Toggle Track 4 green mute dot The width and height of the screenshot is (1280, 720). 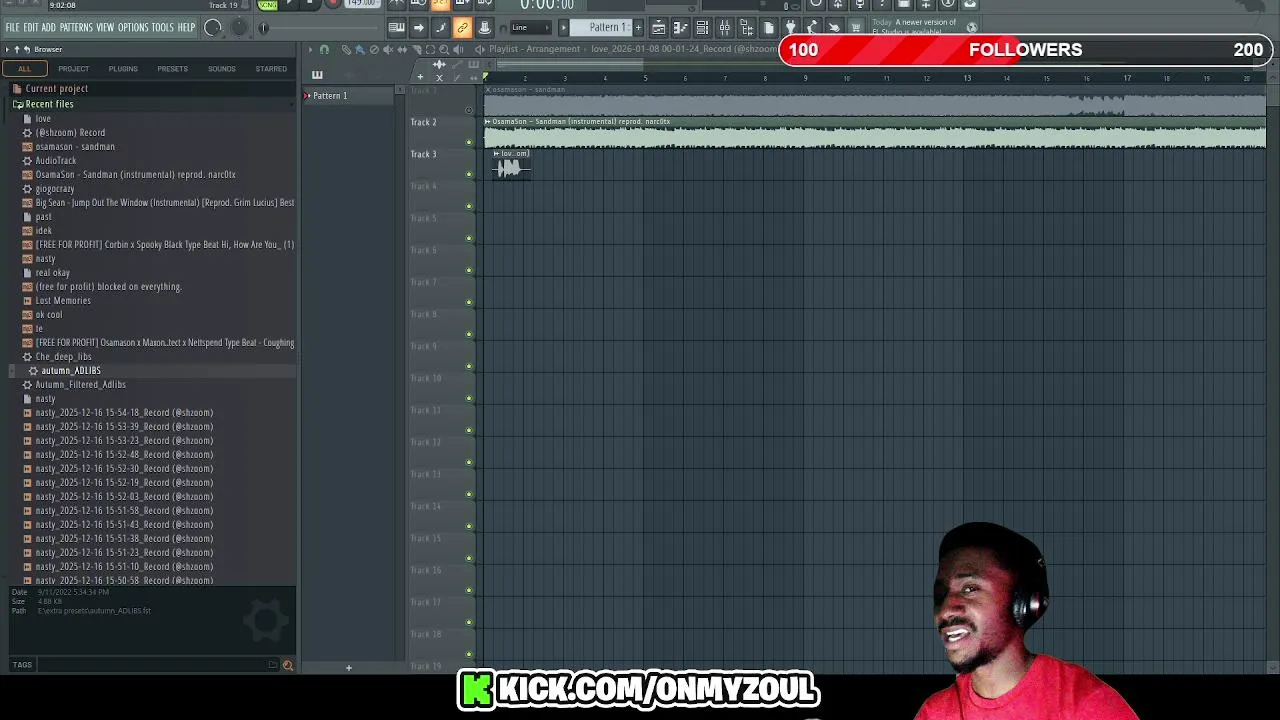(x=470, y=206)
